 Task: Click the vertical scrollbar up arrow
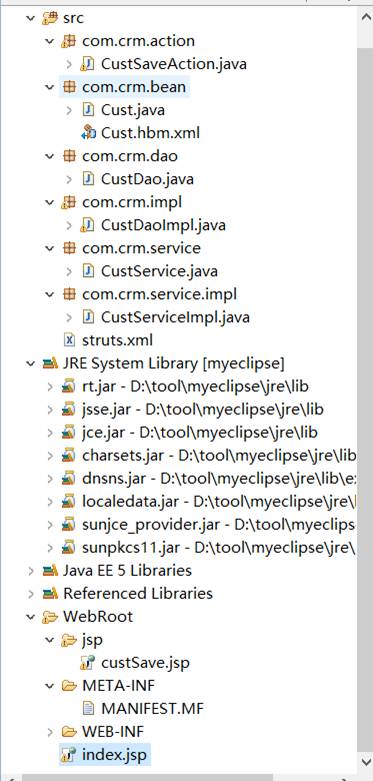click(365, 16)
